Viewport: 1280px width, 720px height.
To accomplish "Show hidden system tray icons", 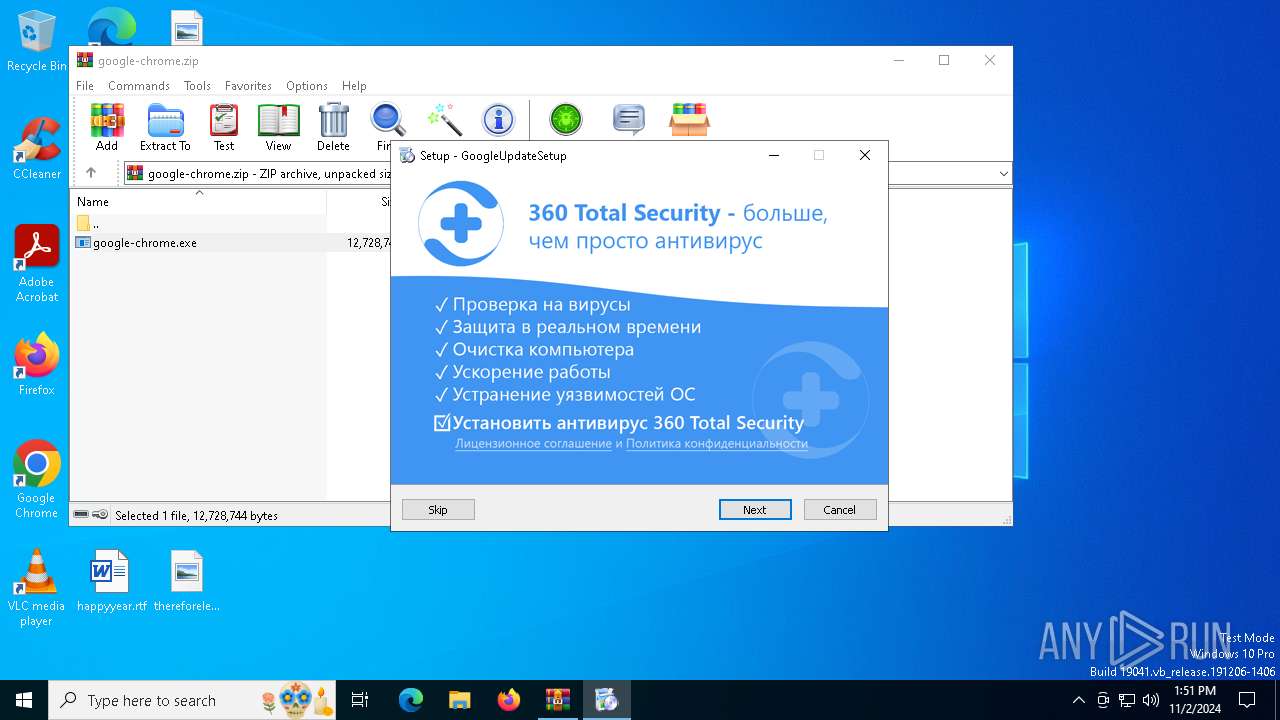I will (x=1078, y=700).
